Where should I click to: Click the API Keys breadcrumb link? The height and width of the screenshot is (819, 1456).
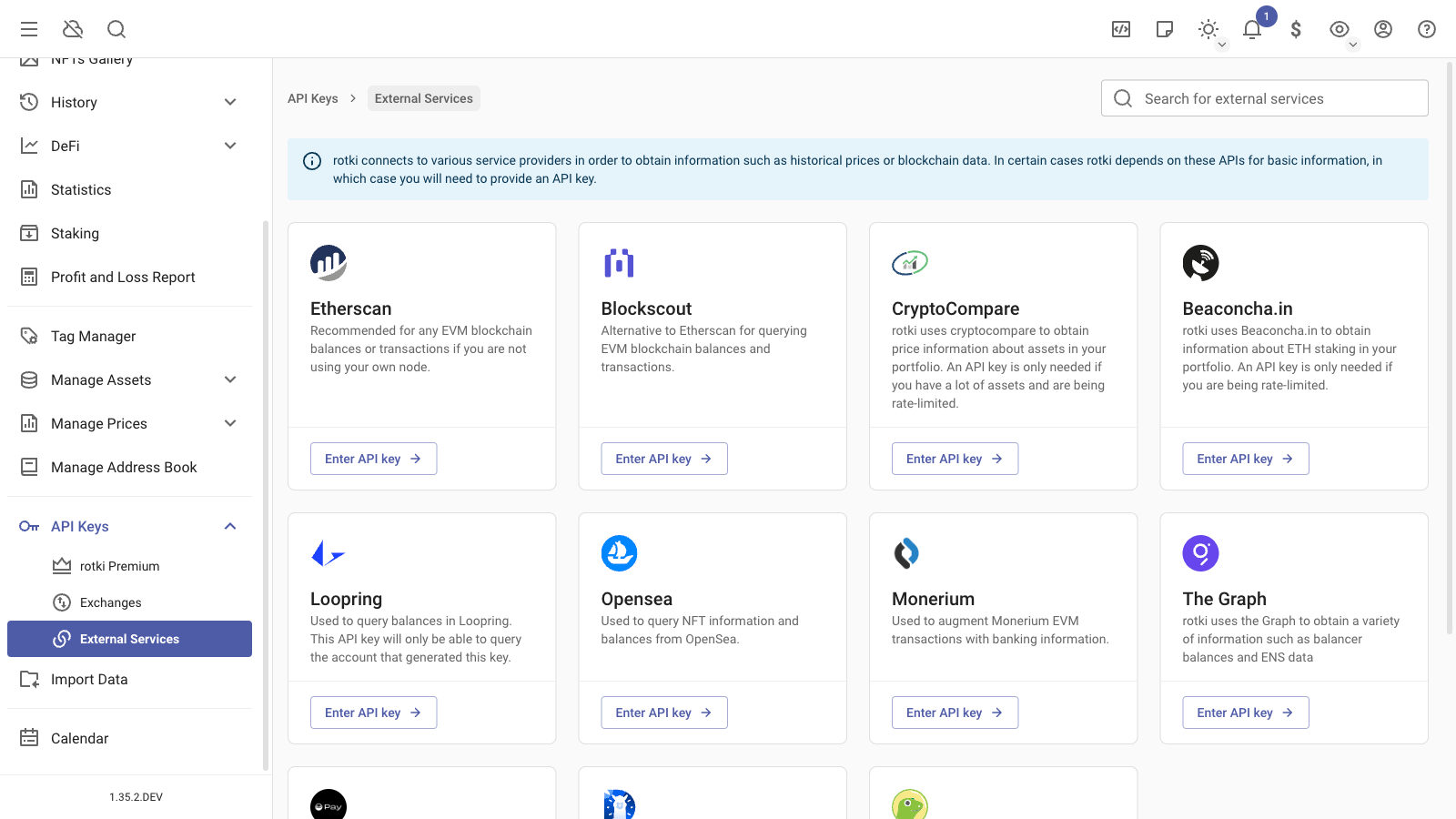click(313, 98)
